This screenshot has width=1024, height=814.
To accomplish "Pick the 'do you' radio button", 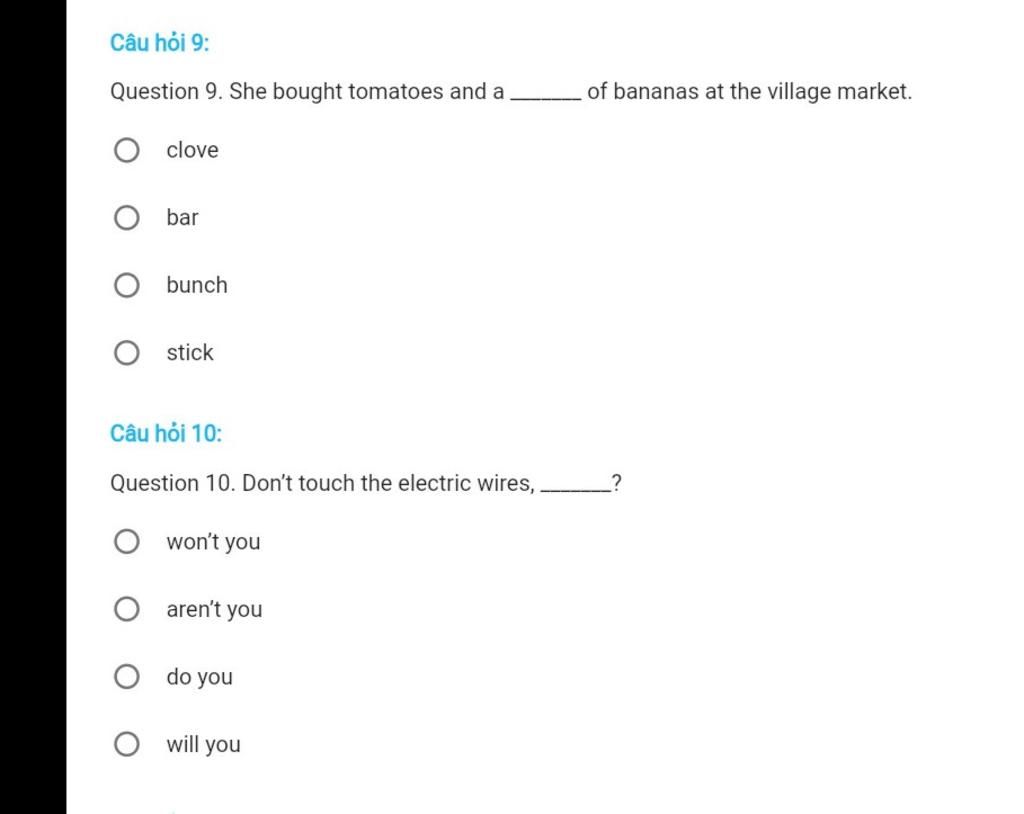I will click(127, 677).
